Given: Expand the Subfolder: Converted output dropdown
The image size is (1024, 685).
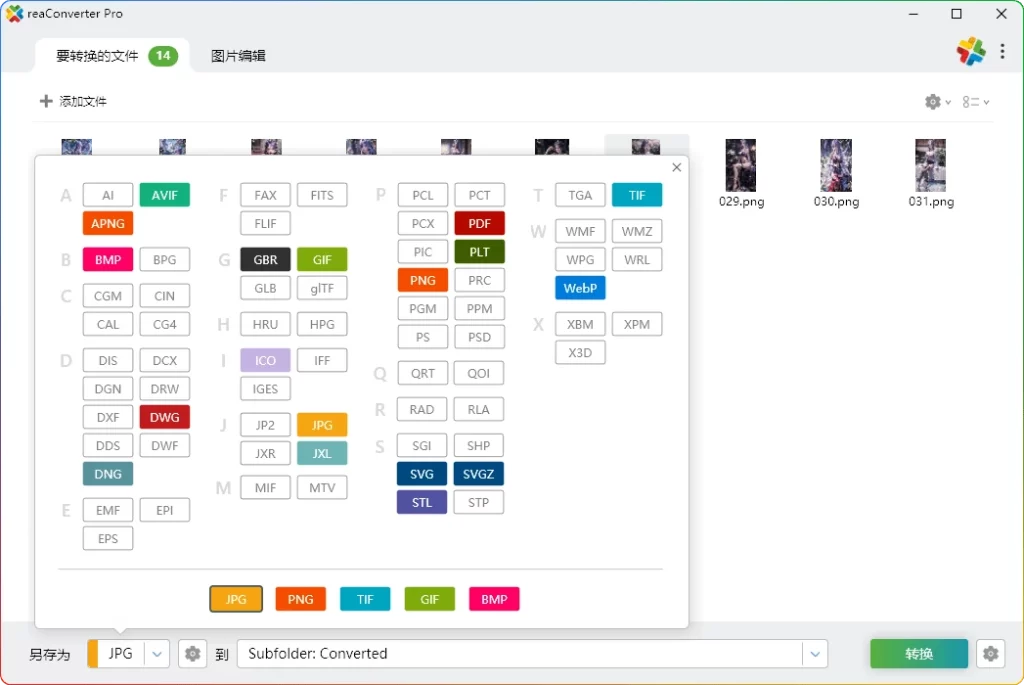Looking at the screenshot, I should (x=814, y=654).
